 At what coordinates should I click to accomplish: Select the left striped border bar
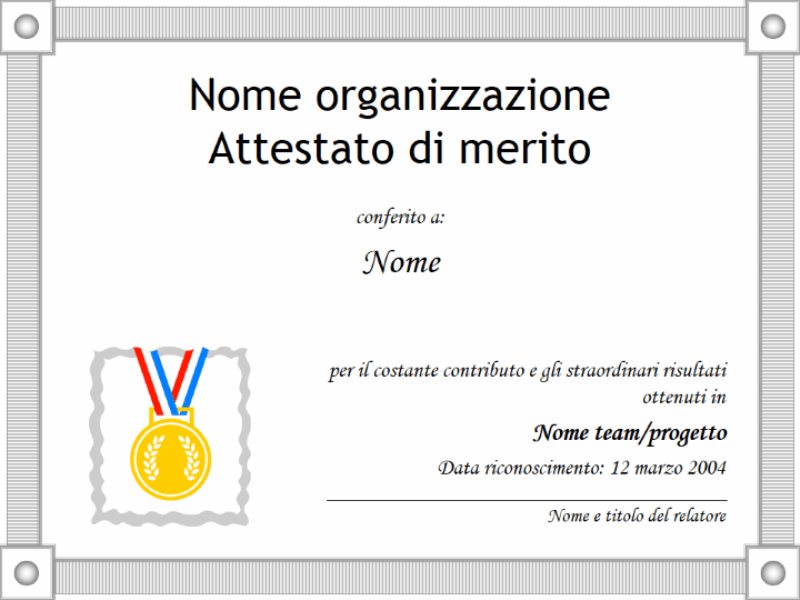pyautogui.click(x=23, y=300)
